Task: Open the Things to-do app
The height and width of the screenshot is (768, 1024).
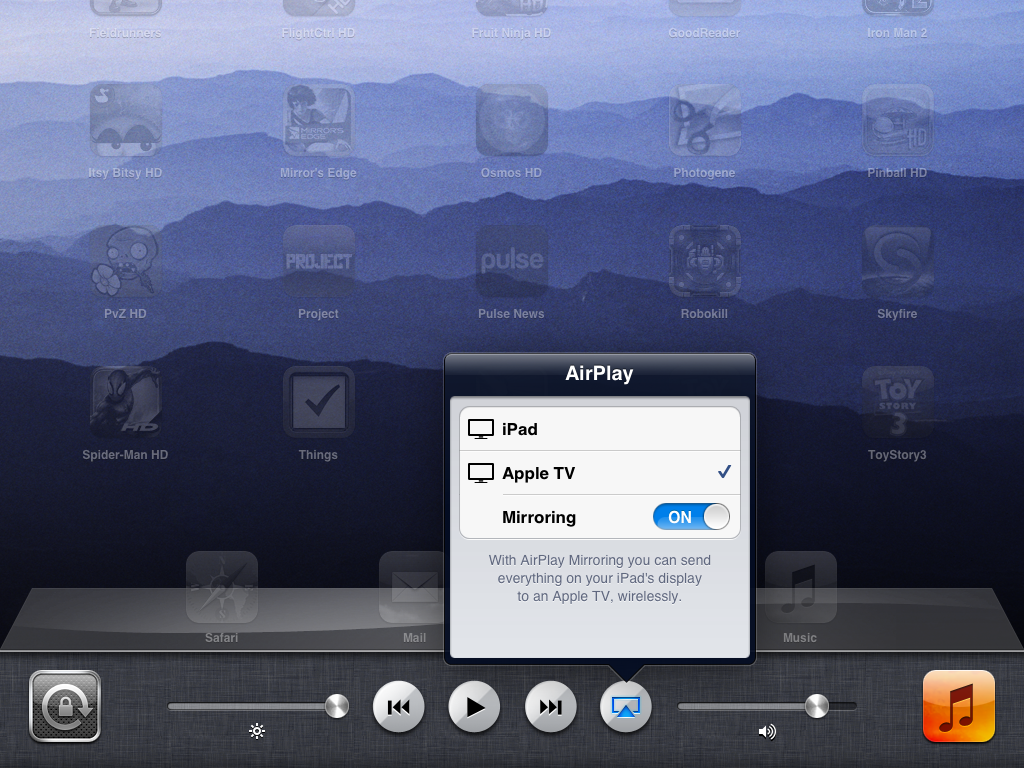Action: (319, 402)
